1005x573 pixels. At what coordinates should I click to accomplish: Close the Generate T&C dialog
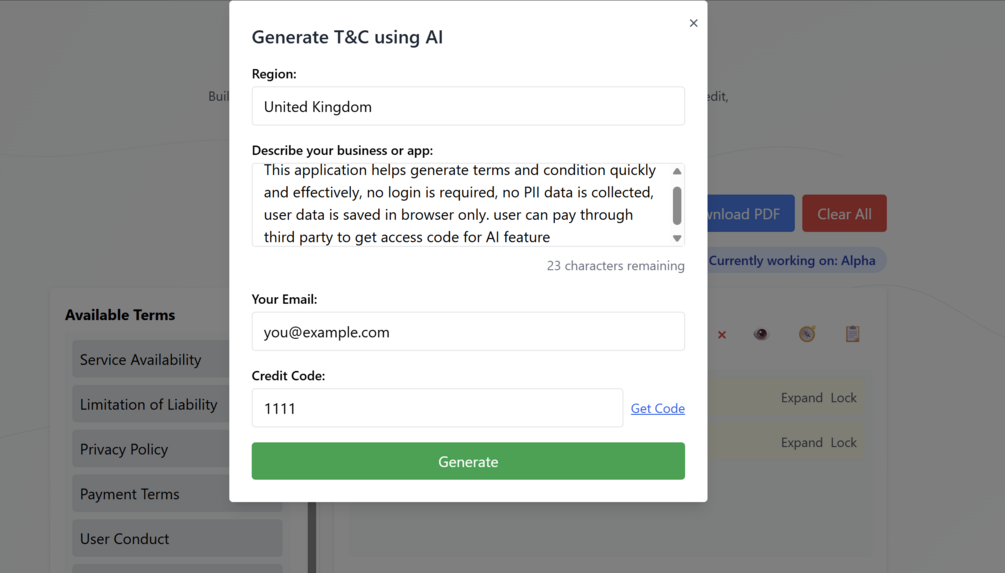coord(693,23)
